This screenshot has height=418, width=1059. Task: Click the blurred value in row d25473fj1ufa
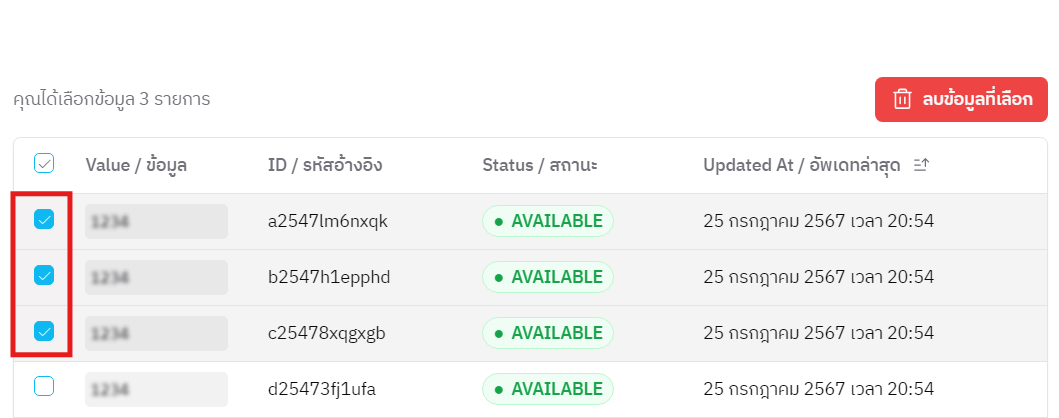point(156,388)
